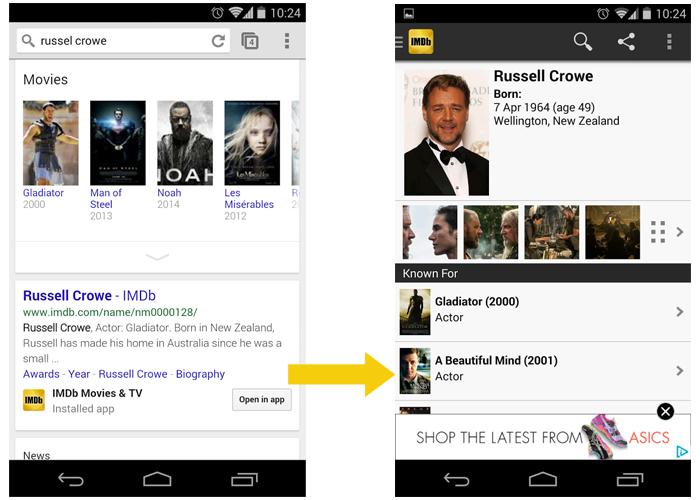Click the 'Biography' sitelink
700x500 pixels.
tap(200, 374)
